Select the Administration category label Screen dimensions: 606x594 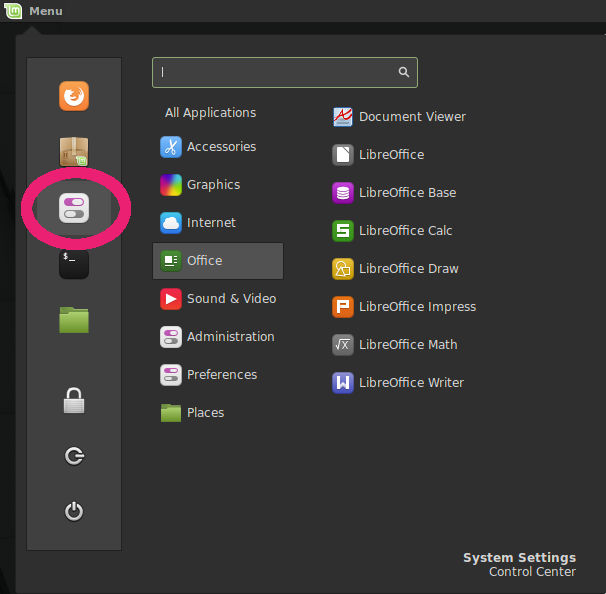click(231, 337)
